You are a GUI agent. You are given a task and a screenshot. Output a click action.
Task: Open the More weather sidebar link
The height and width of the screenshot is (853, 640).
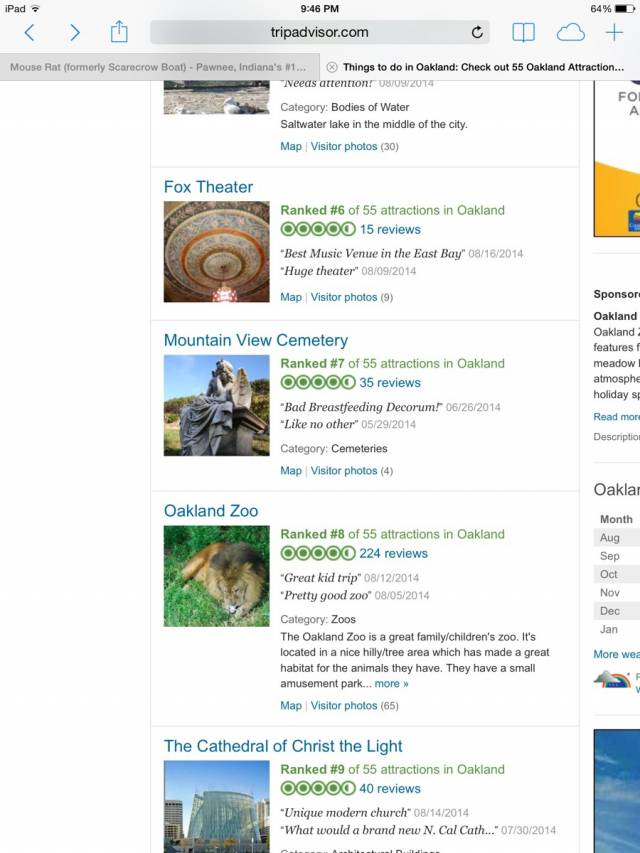coord(617,654)
